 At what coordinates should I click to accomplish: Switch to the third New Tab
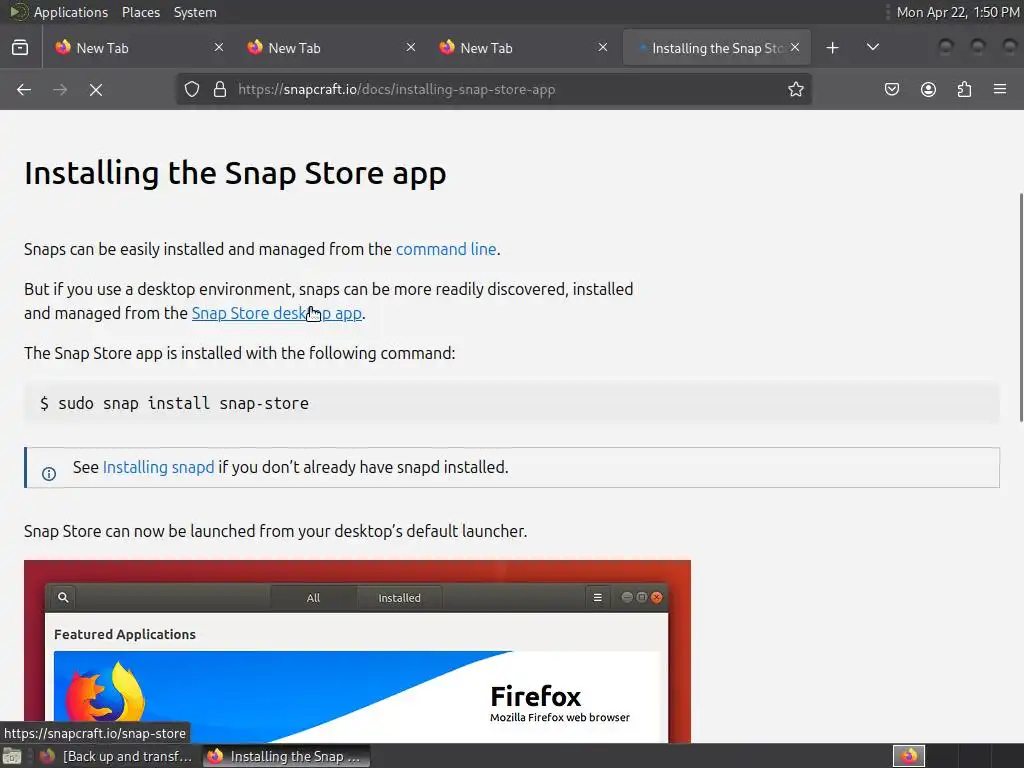[x=521, y=48]
